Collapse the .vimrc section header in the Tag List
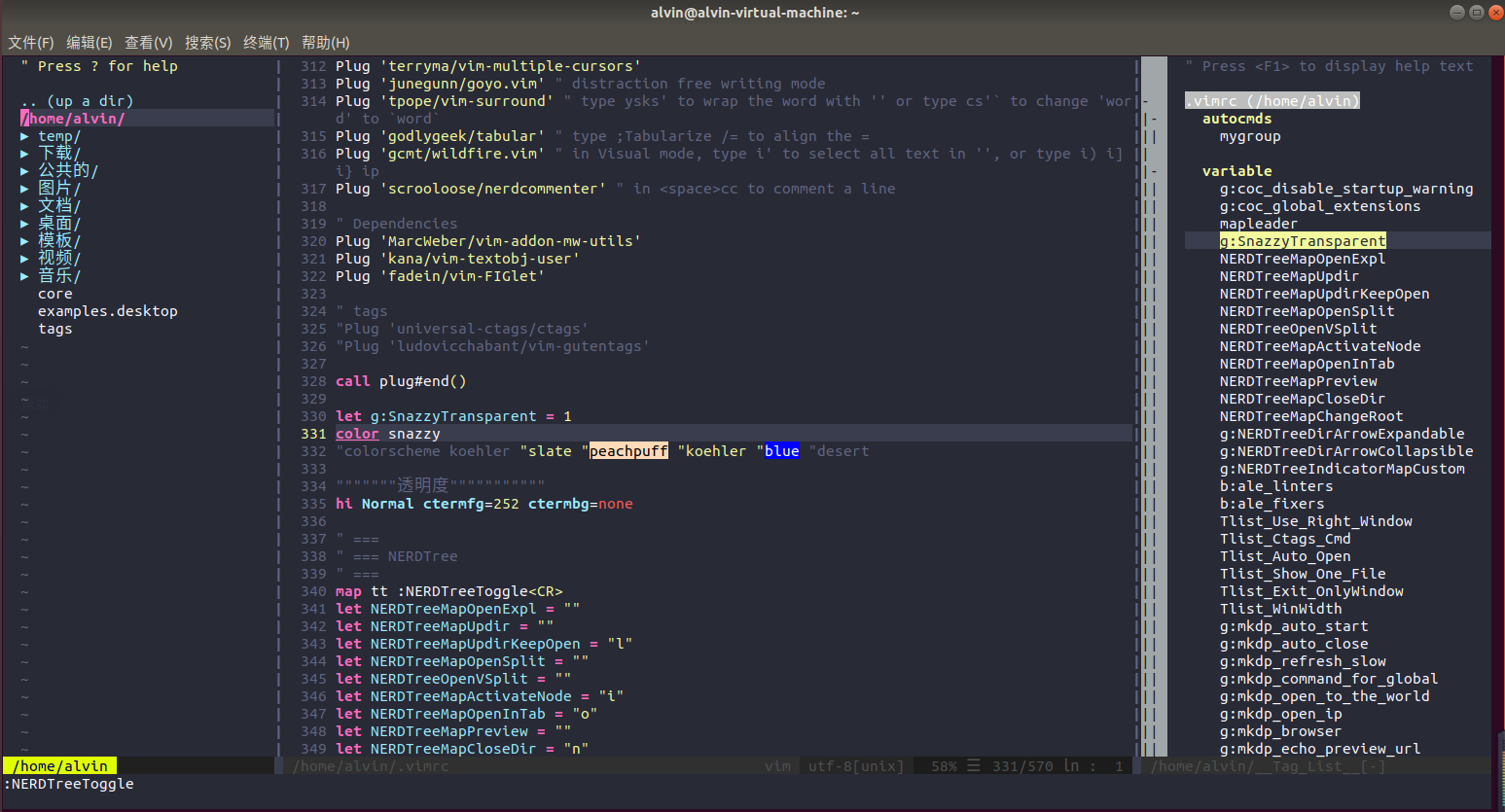Viewport: 1505px width, 812px height. 1272,100
